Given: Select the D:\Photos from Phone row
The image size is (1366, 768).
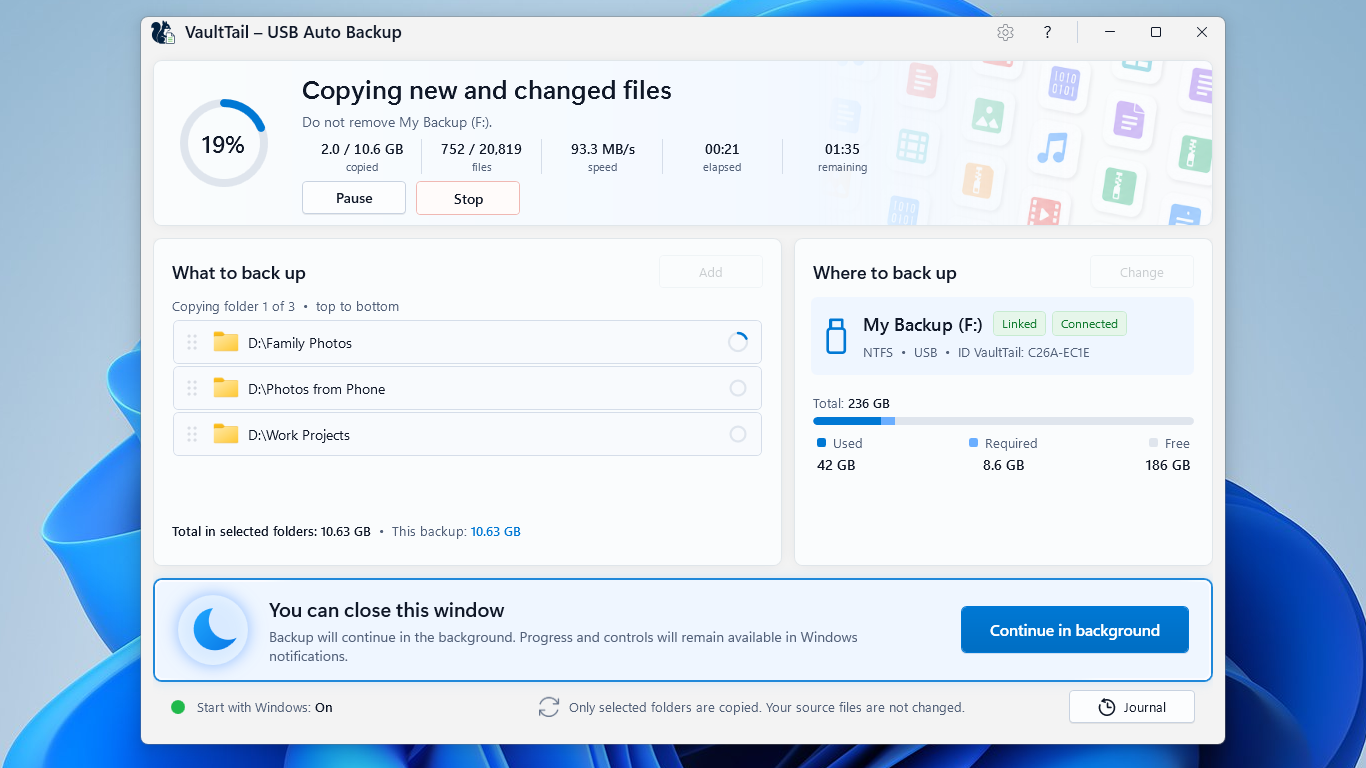Looking at the screenshot, I should point(467,388).
